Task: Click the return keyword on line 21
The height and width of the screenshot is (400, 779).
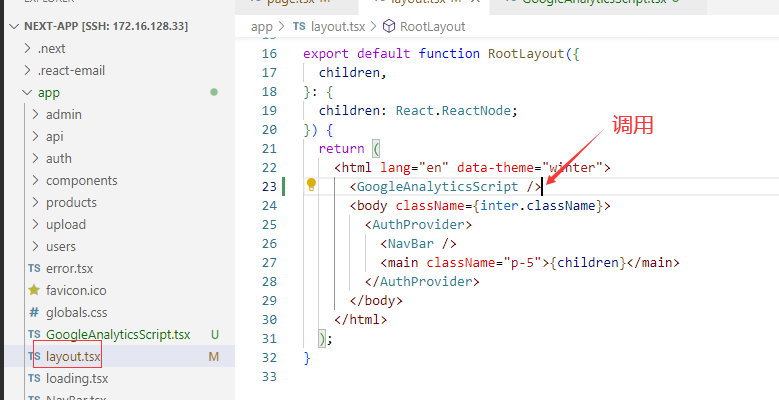Action: pos(341,149)
